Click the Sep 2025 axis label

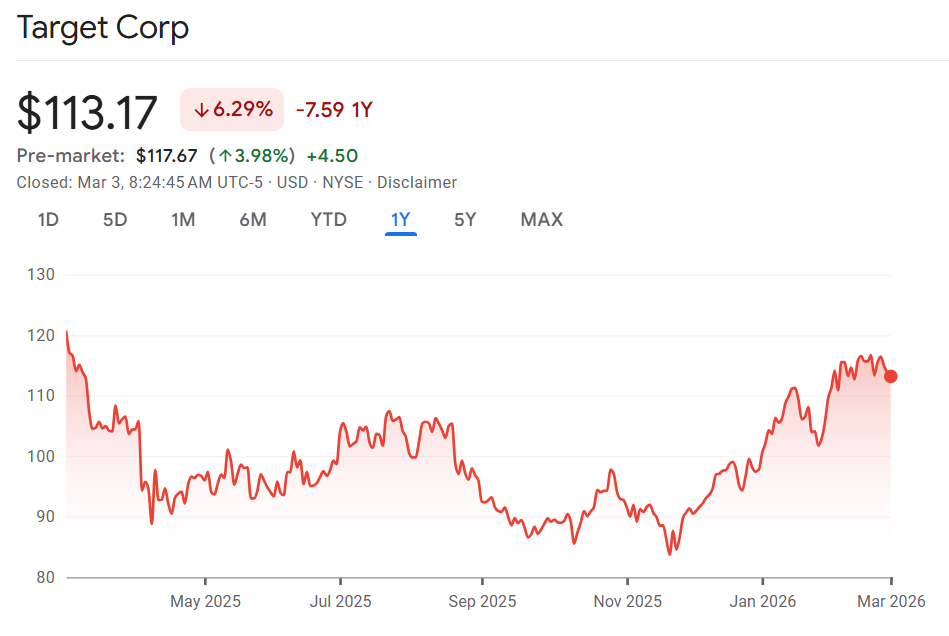482,601
